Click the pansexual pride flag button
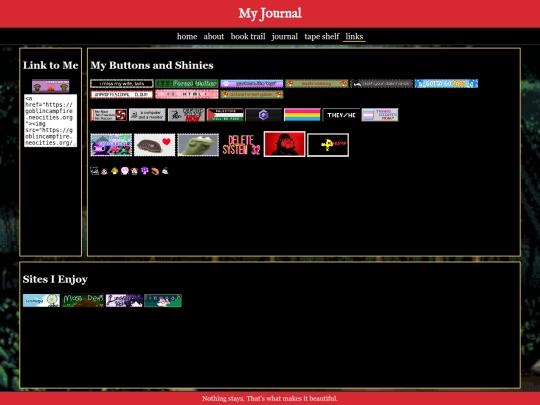Screen dimensions: 540x405 click(302, 115)
